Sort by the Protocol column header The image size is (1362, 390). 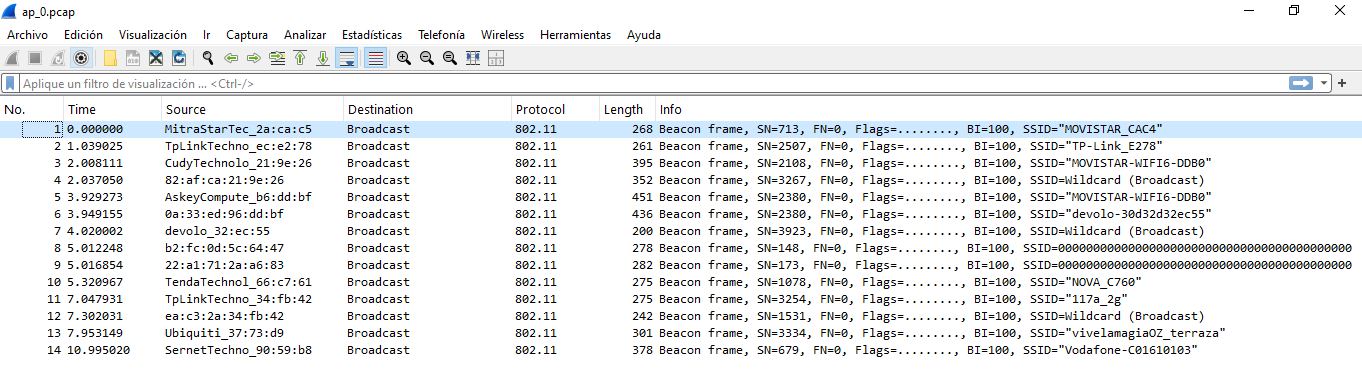[x=555, y=110]
